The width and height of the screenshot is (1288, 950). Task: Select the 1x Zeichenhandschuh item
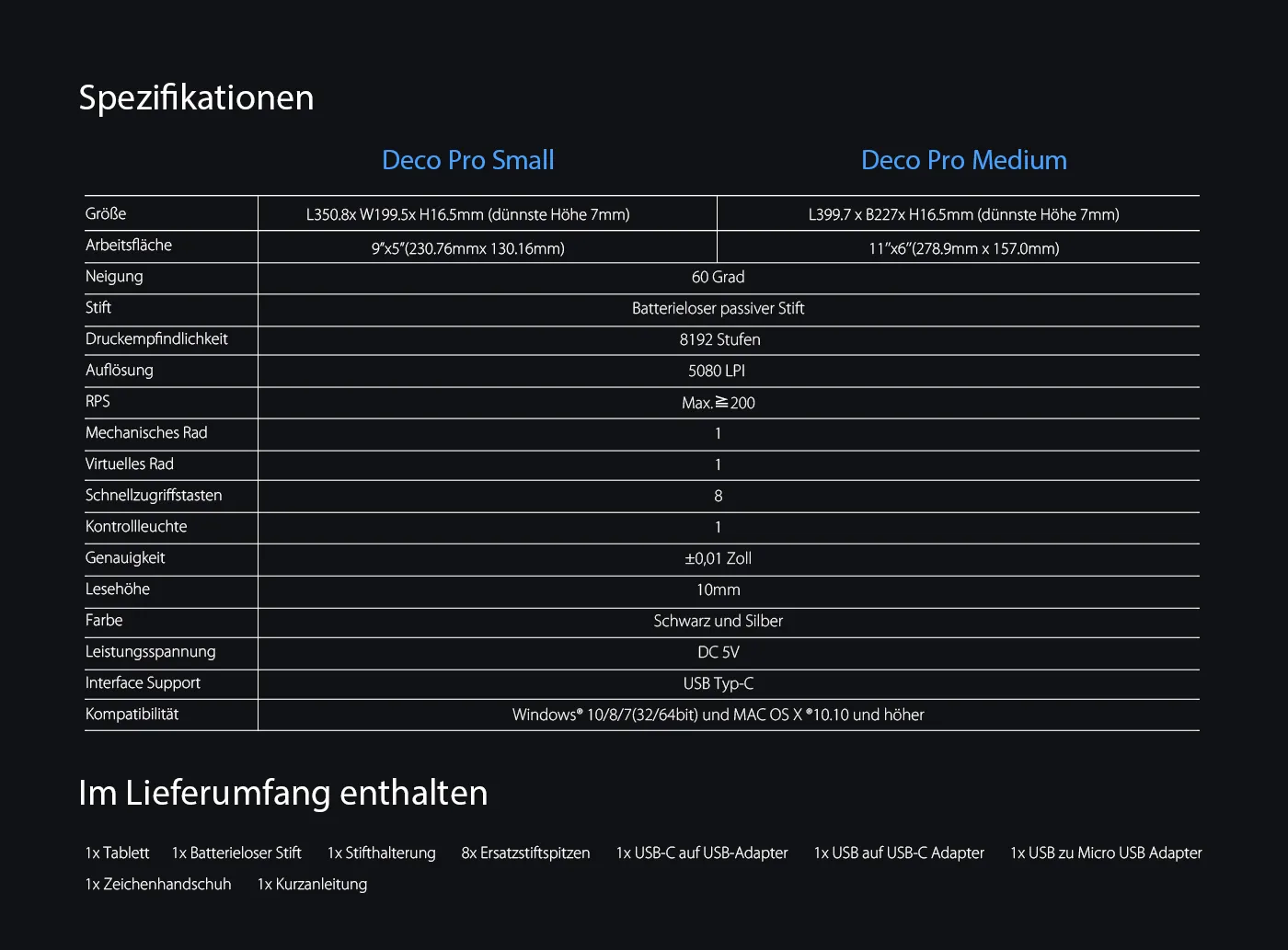point(158,884)
